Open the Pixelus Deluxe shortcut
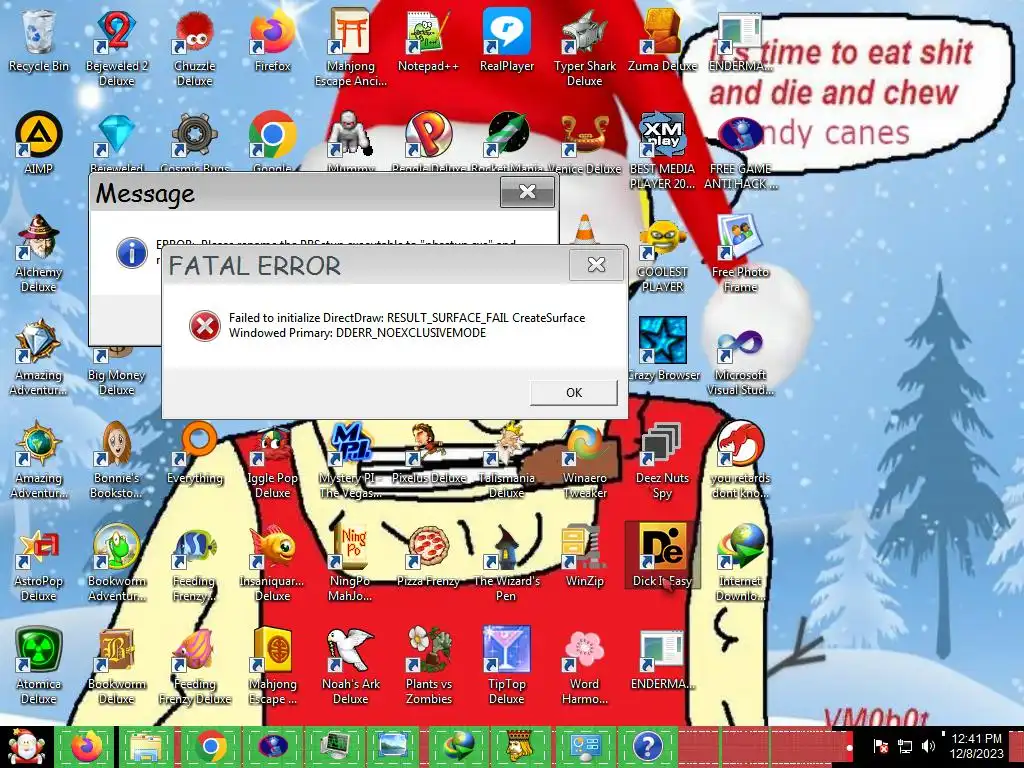 (x=428, y=452)
